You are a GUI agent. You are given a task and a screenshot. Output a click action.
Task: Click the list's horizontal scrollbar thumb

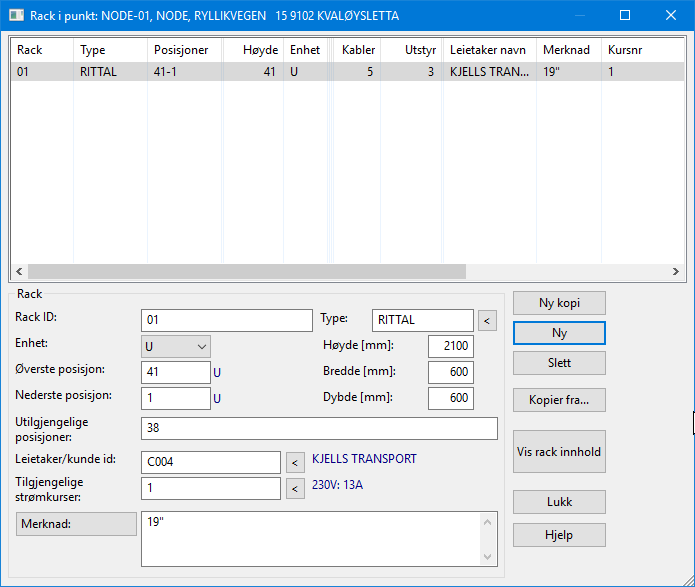(246, 271)
